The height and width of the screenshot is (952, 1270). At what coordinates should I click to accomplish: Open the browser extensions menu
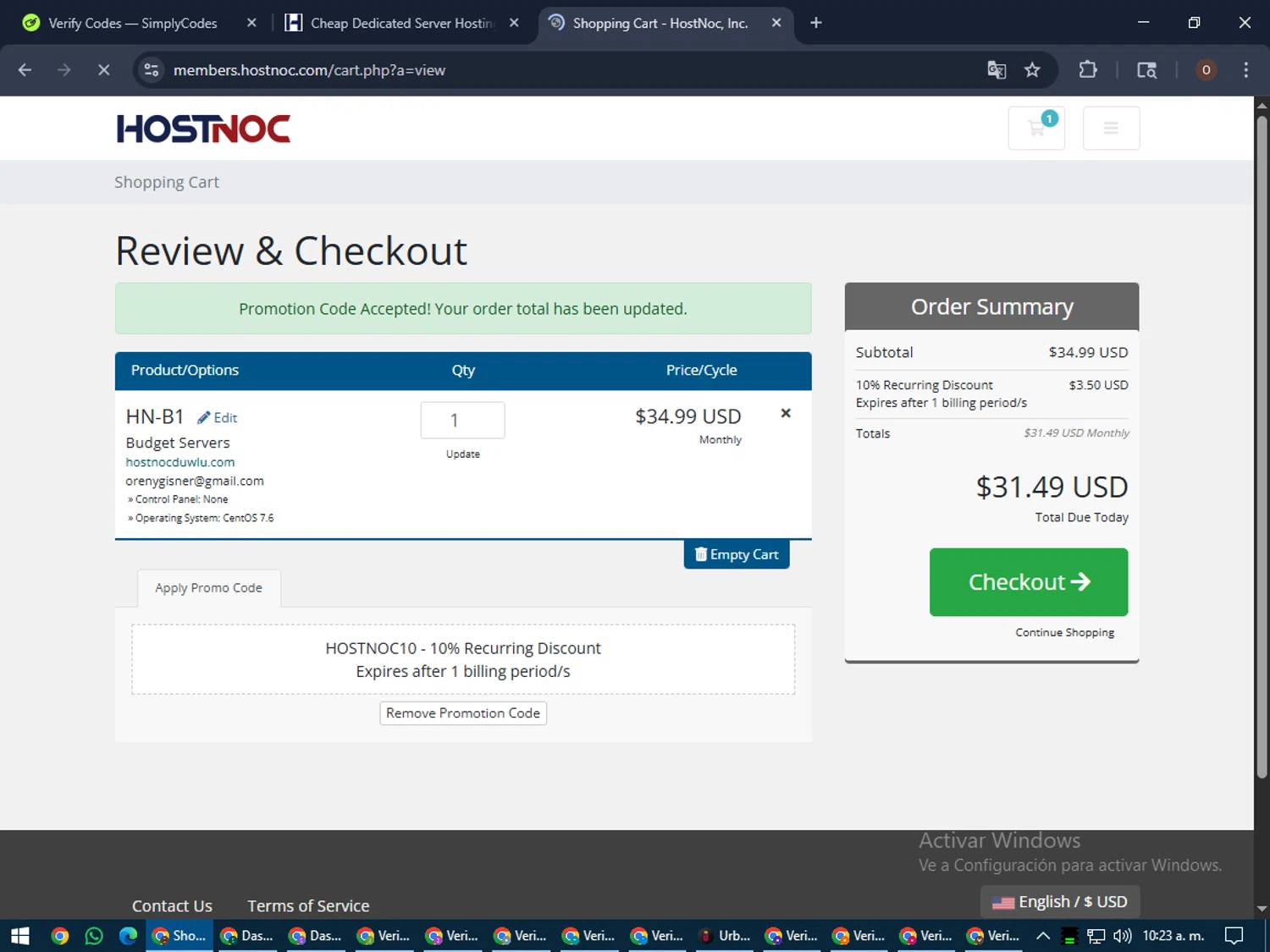coord(1088,70)
